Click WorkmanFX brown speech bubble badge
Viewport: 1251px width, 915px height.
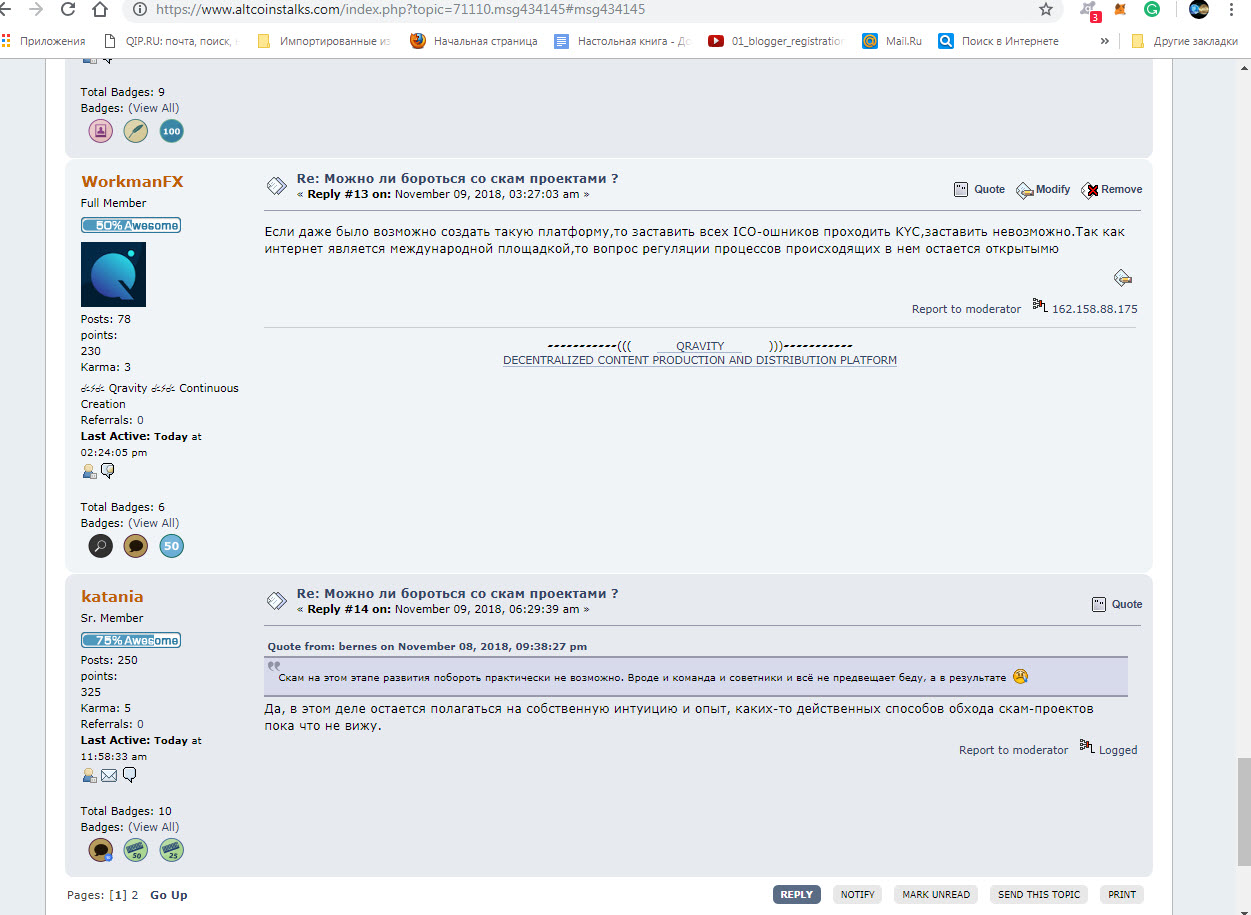[x=136, y=546]
